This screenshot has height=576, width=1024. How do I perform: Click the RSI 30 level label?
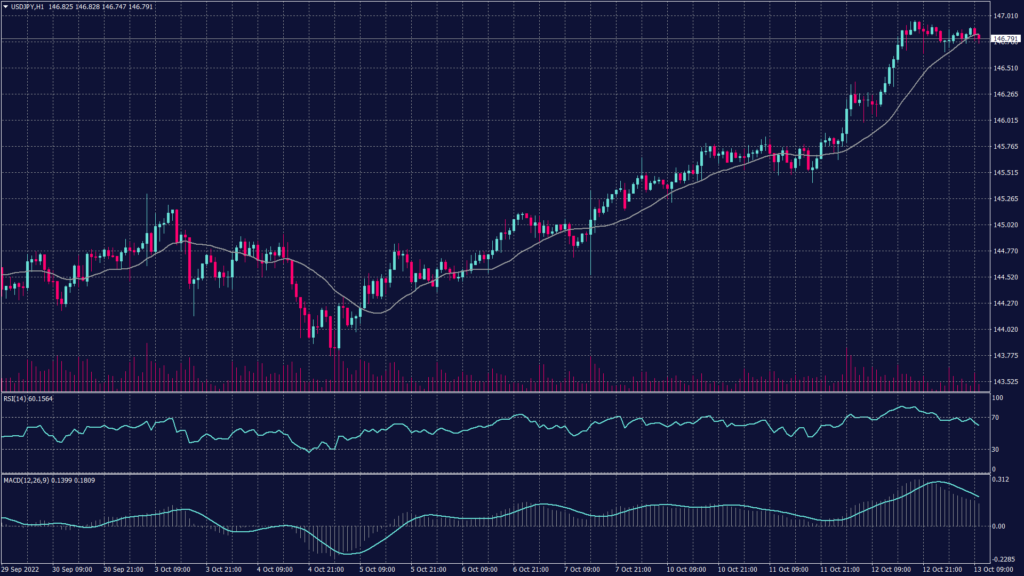[x=995, y=450]
